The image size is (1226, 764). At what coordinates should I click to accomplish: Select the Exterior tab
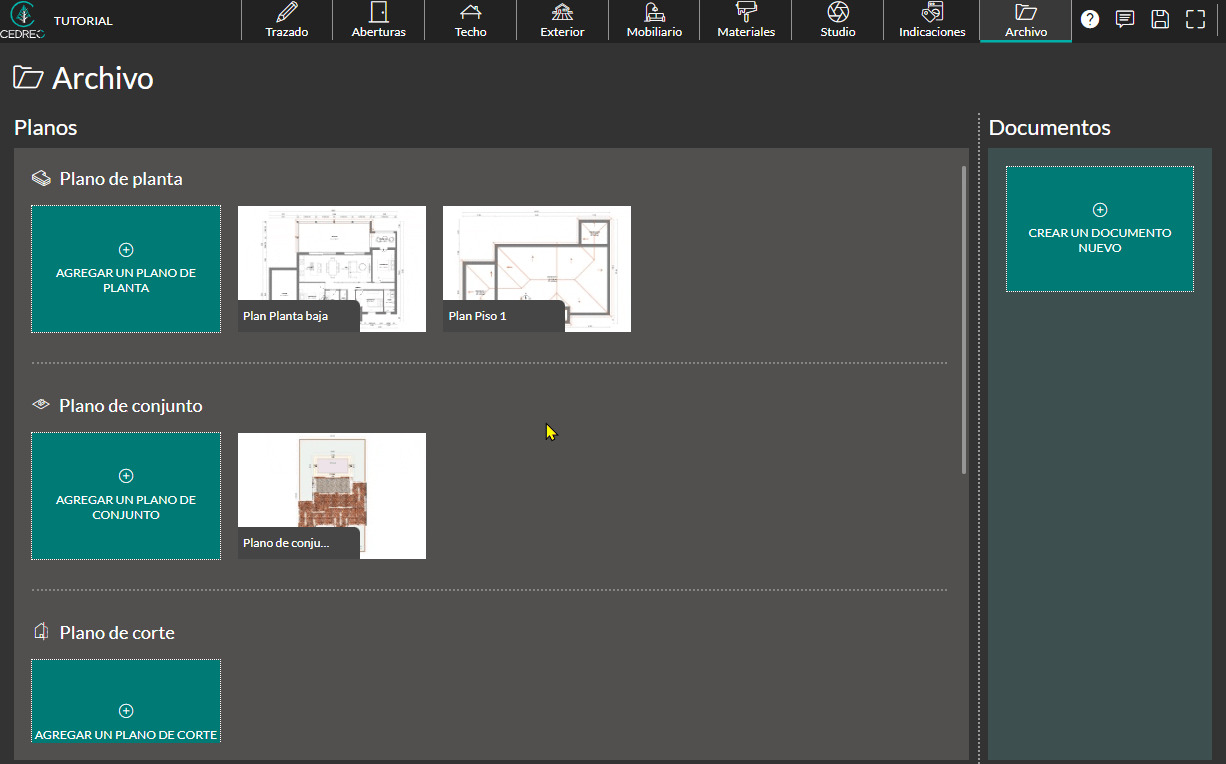(562, 21)
